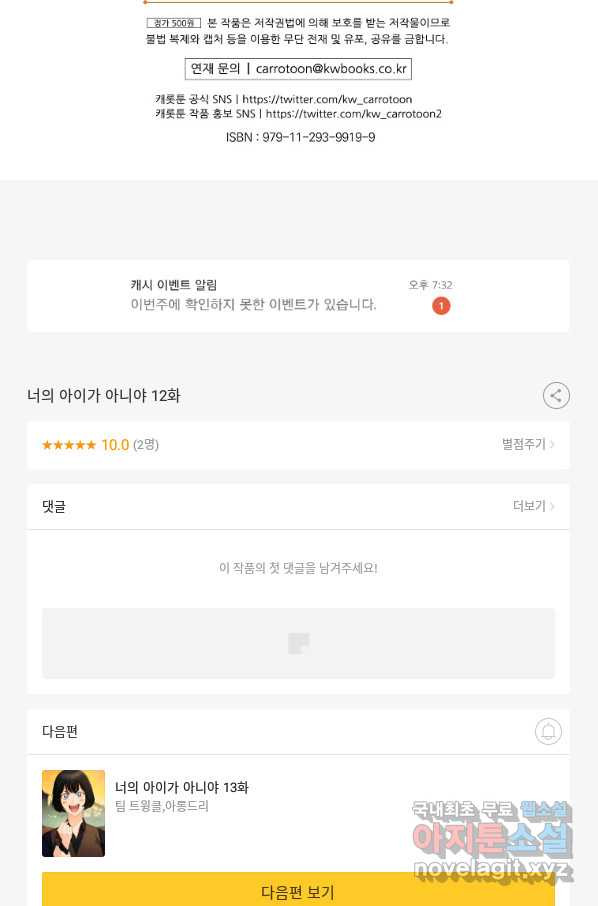Image resolution: width=598 pixels, height=906 pixels.
Task: Click the 10.0 rating score
Action: 115,445
